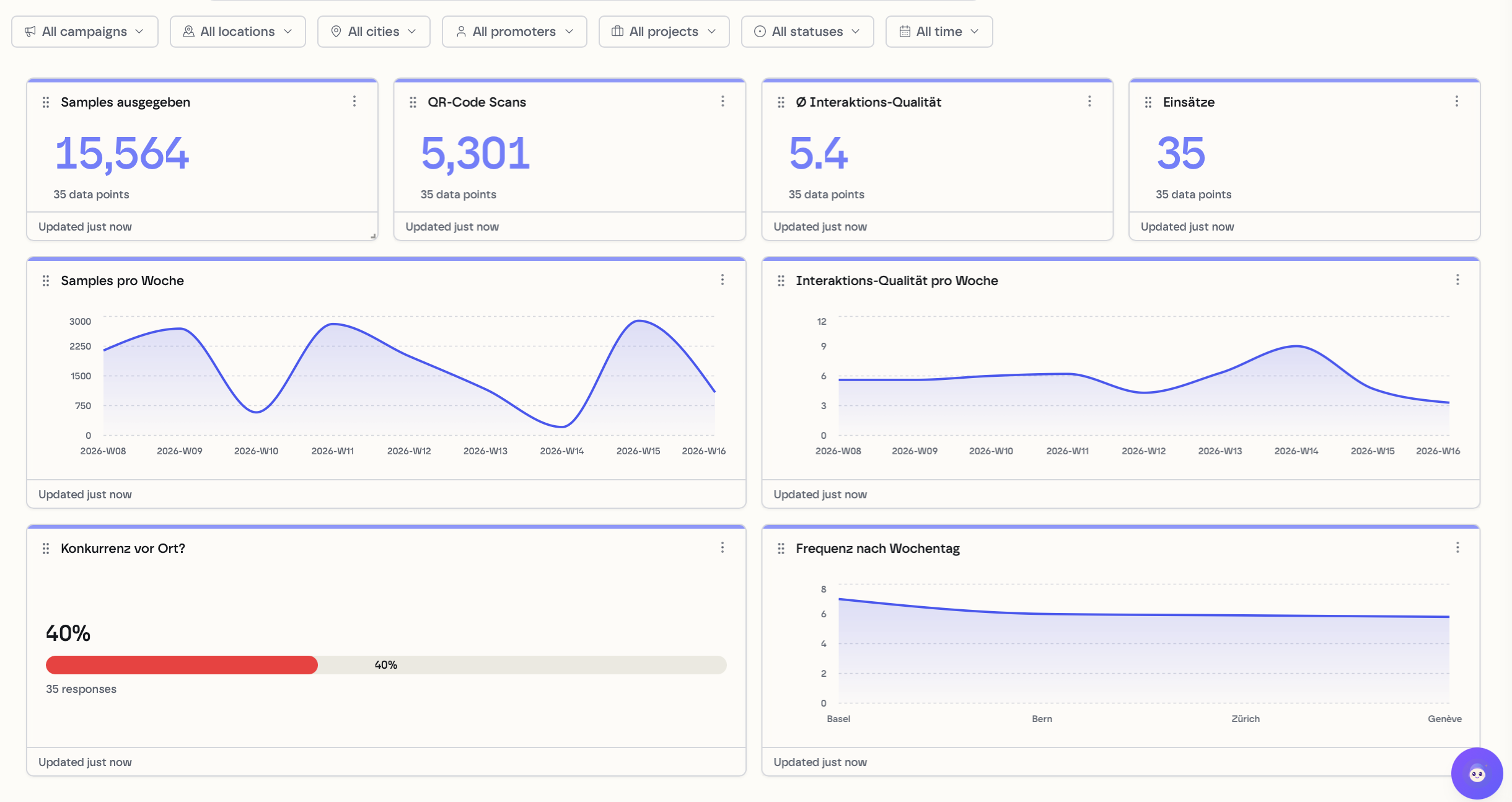Screen dimensions: 1512x802
Task: Grab drag handle of QR-Code Scans card
Action: (413, 102)
